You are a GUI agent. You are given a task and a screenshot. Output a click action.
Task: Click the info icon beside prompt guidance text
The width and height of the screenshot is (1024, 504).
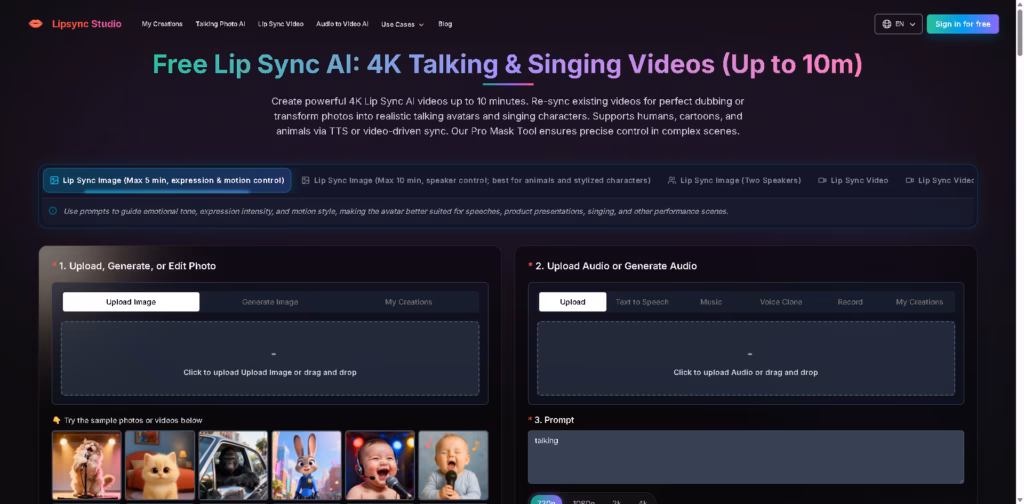[53, 211]
